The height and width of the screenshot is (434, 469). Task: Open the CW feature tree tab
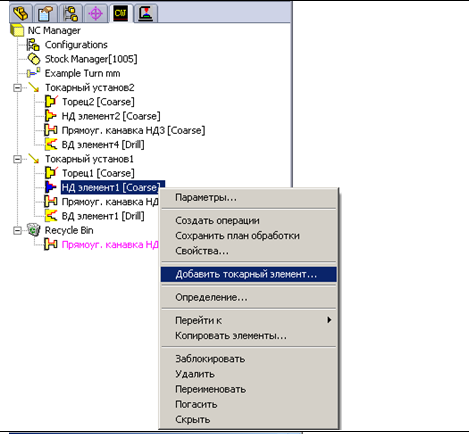pyautogui.click(x=120, y=13)
